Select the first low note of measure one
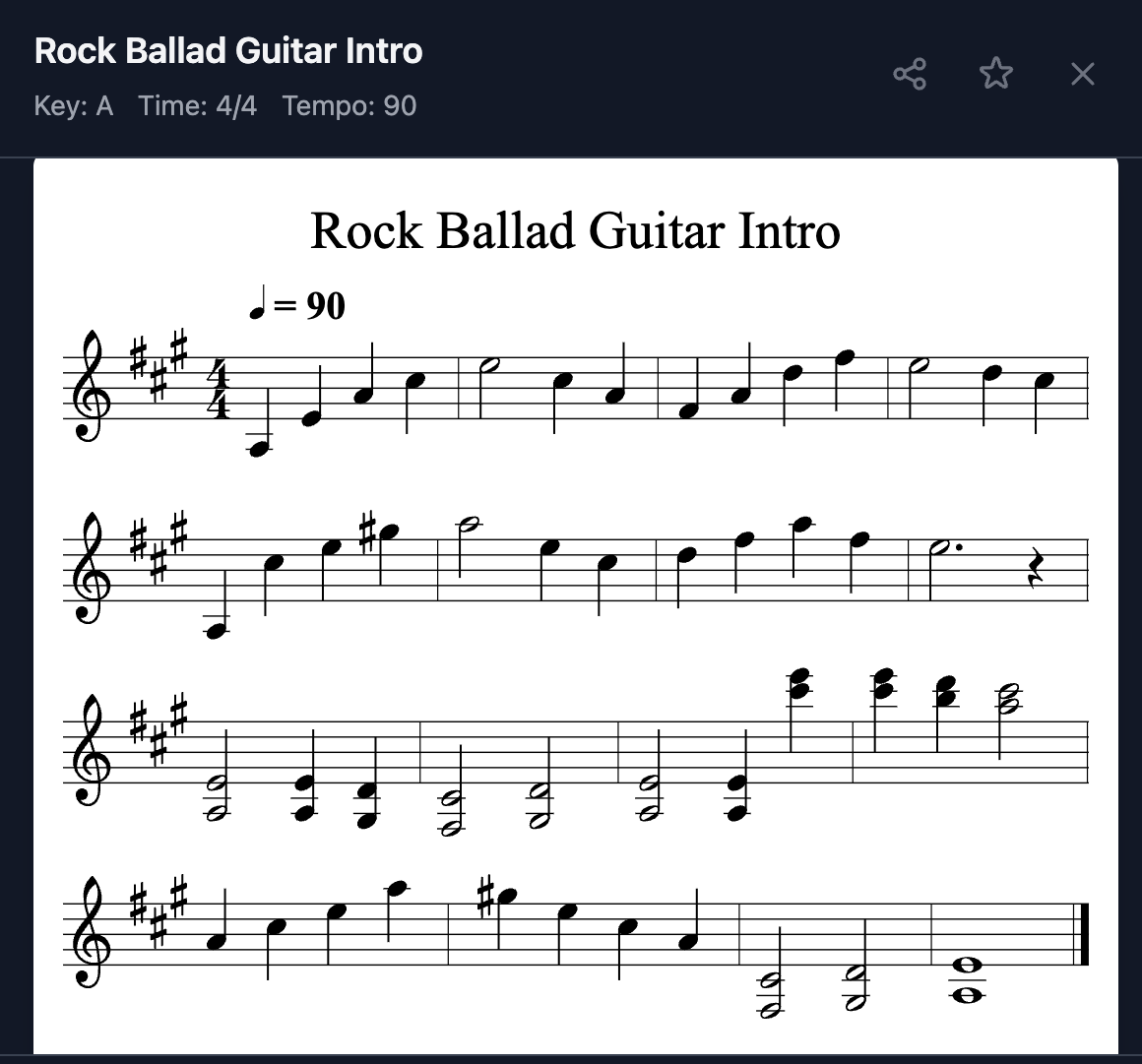Screen dimensions: 1142x1064 pyautogui.click(x=260, y=448)
